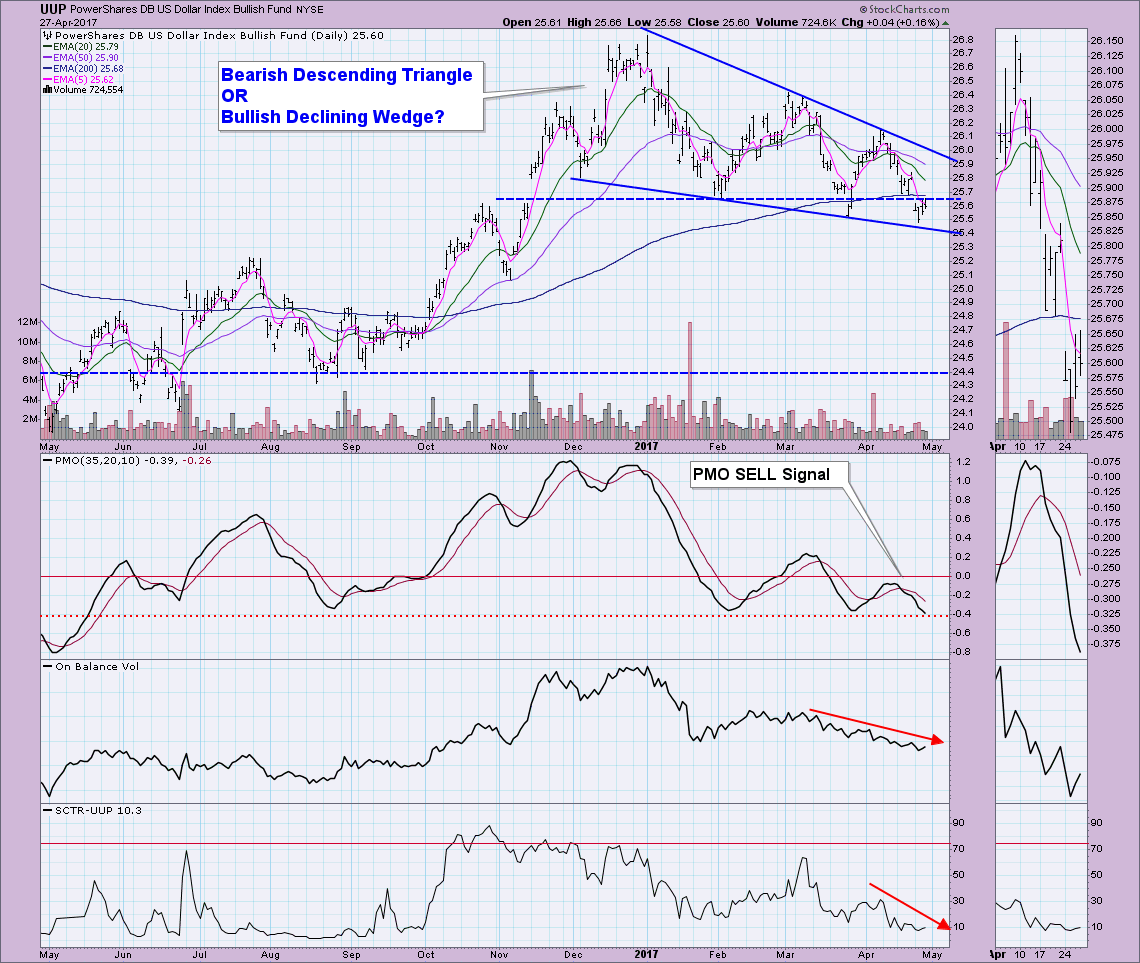Click the red arrow on On Balance Vol panel
This screenshot has height=963, width=1140.
click(875, 725)
